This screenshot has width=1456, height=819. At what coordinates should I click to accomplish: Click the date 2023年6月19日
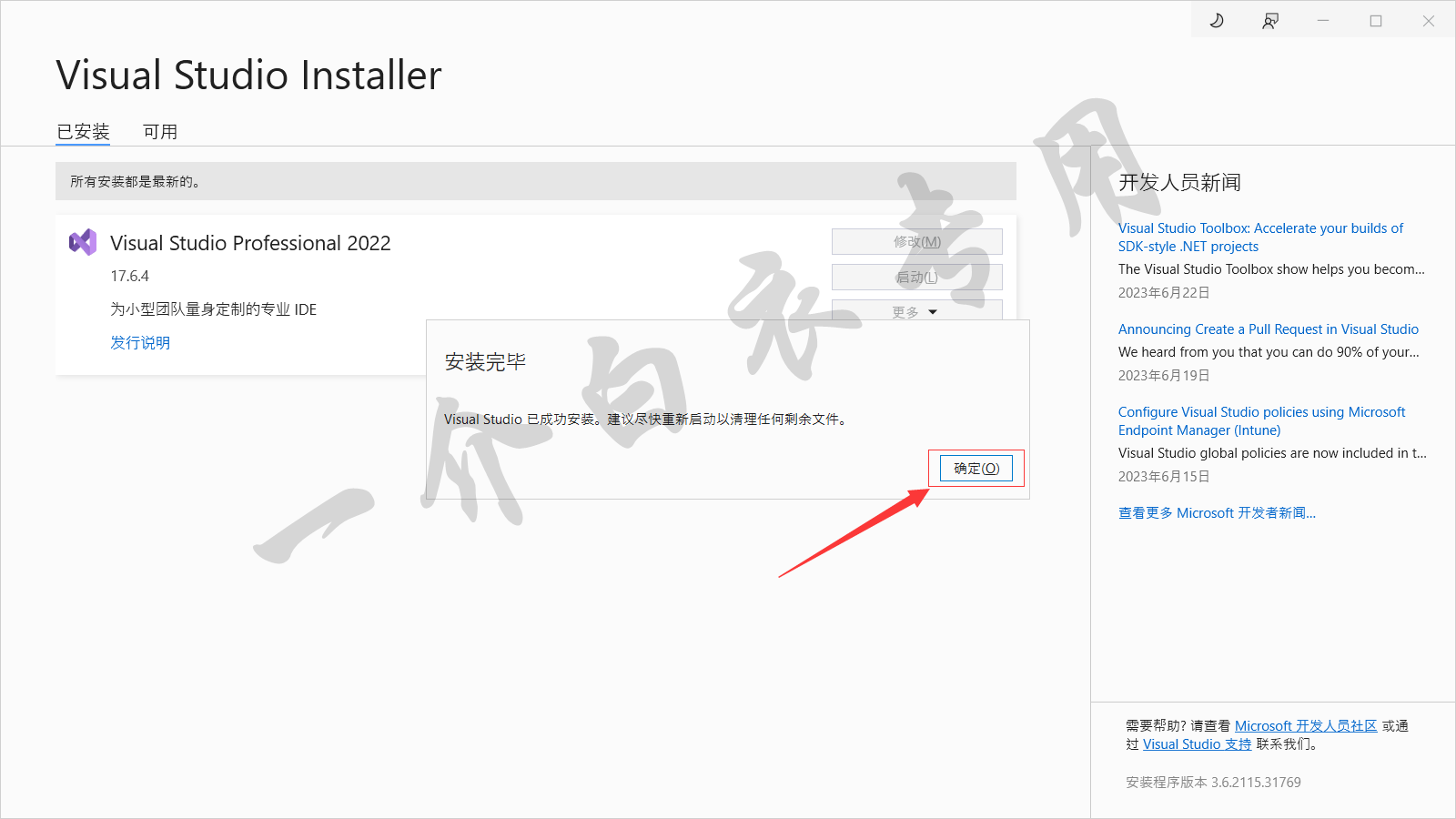tap(1164, 375)
